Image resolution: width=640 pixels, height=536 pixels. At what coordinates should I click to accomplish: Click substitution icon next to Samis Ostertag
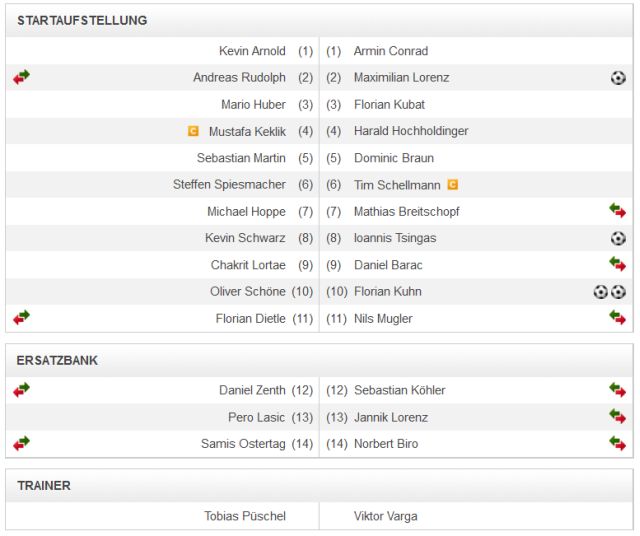tap(21, 443)
